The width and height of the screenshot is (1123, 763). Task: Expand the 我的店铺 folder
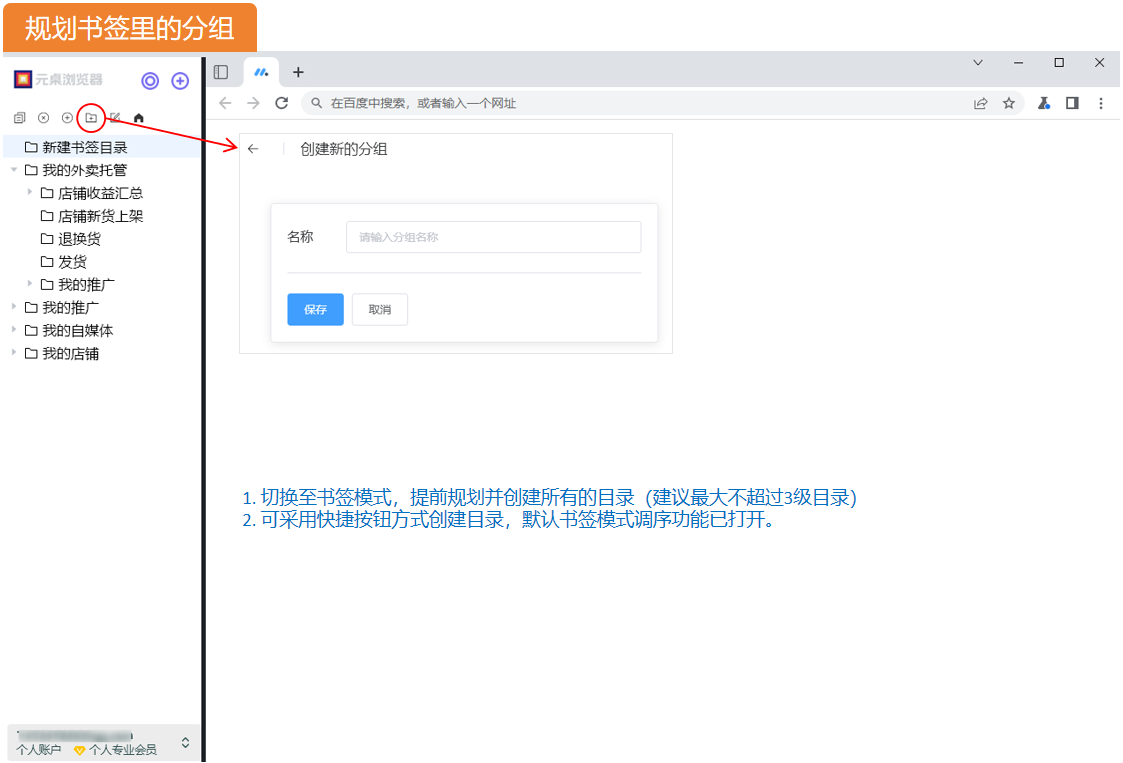14,352
